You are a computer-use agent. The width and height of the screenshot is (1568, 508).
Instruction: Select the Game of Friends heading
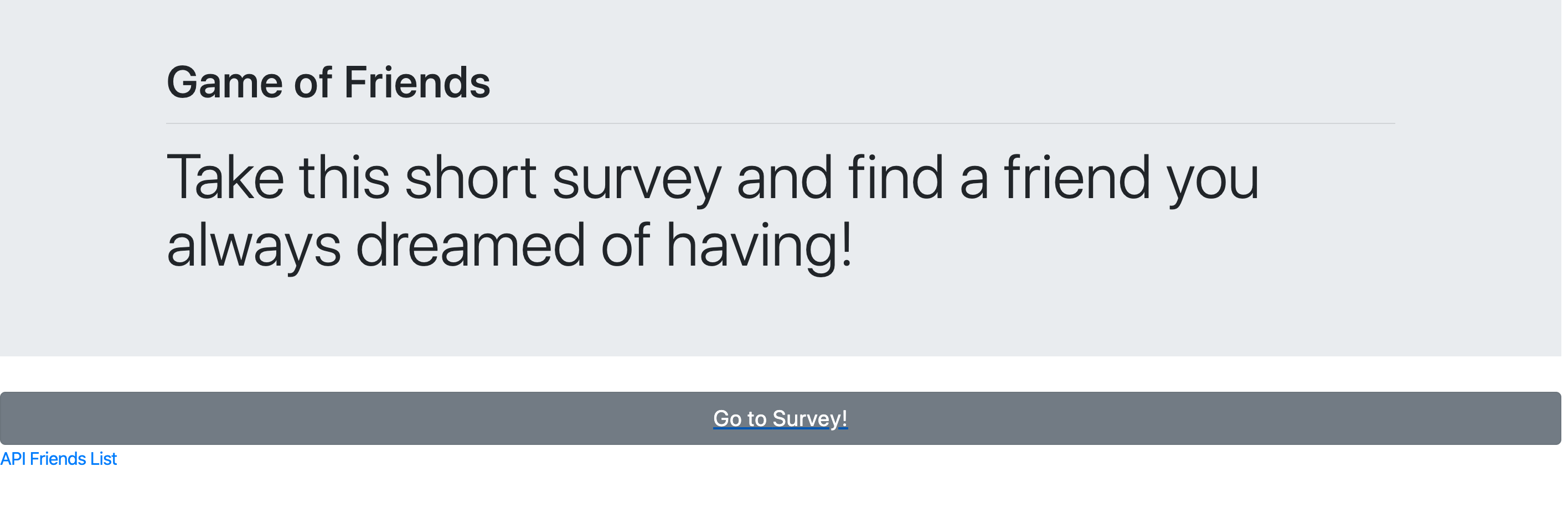[x=329, y=83]
